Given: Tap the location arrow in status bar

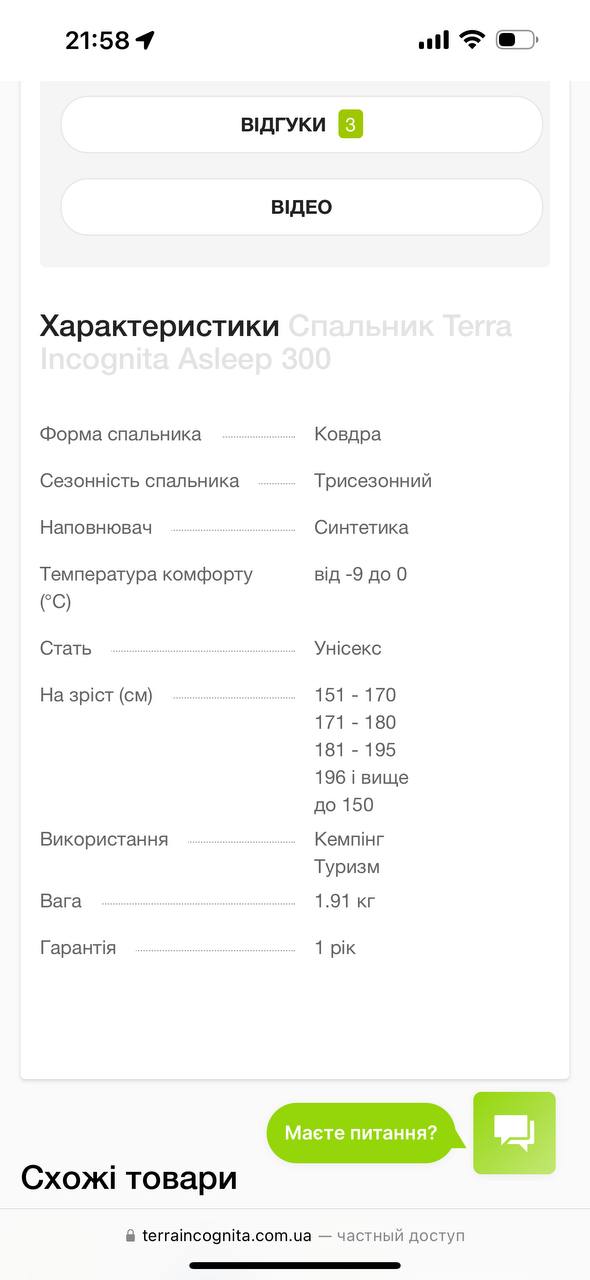Looking at the screenshot, I should click(146, 40).
